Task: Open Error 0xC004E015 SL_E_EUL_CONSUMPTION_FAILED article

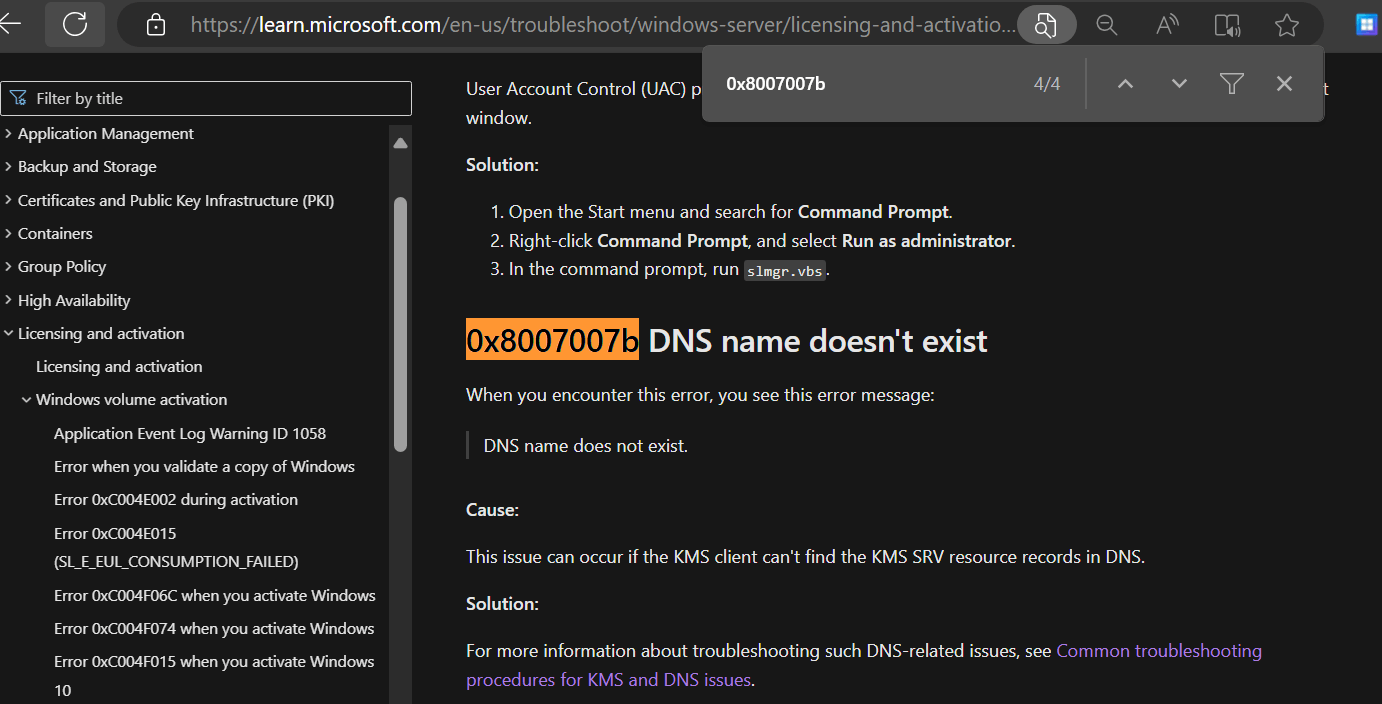Action: click(176, 547)
